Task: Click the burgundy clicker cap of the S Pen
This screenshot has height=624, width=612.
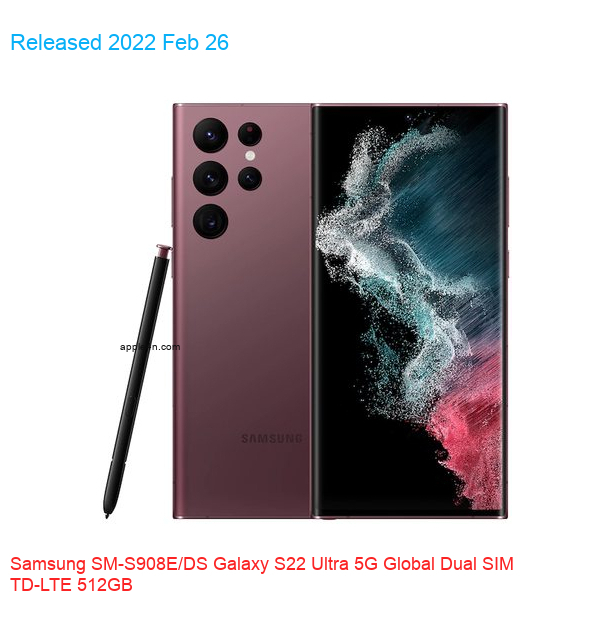Action: (164, 251)
